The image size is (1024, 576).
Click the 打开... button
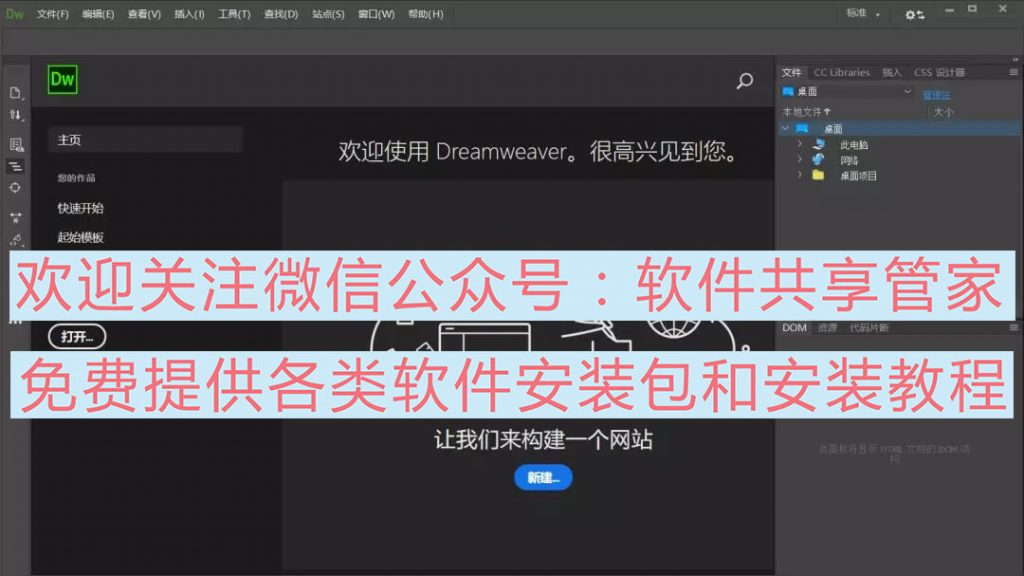tap(77, 336)
